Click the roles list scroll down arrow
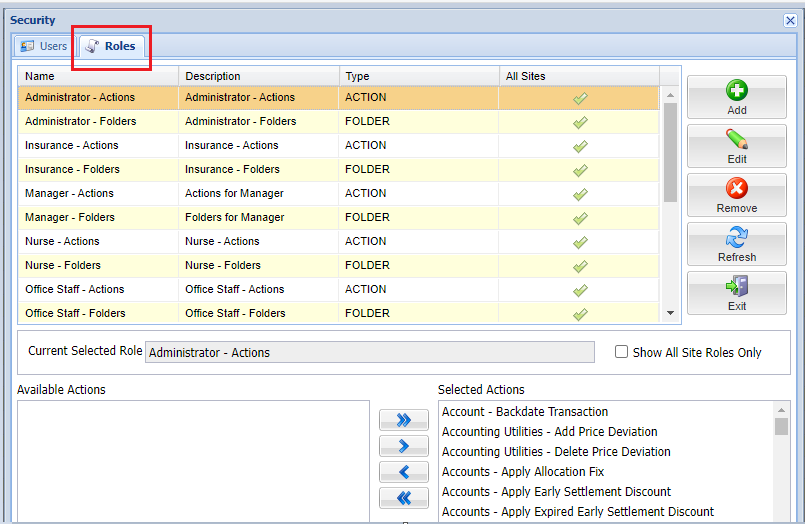 pos(670,313)
